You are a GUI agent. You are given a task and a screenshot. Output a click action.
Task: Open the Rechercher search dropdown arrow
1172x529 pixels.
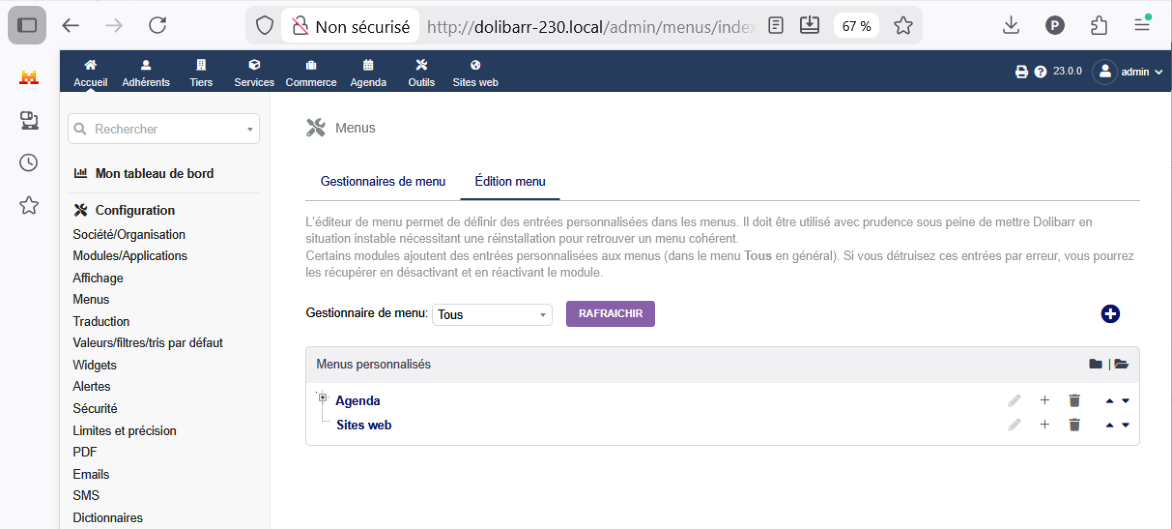point(250,129)
